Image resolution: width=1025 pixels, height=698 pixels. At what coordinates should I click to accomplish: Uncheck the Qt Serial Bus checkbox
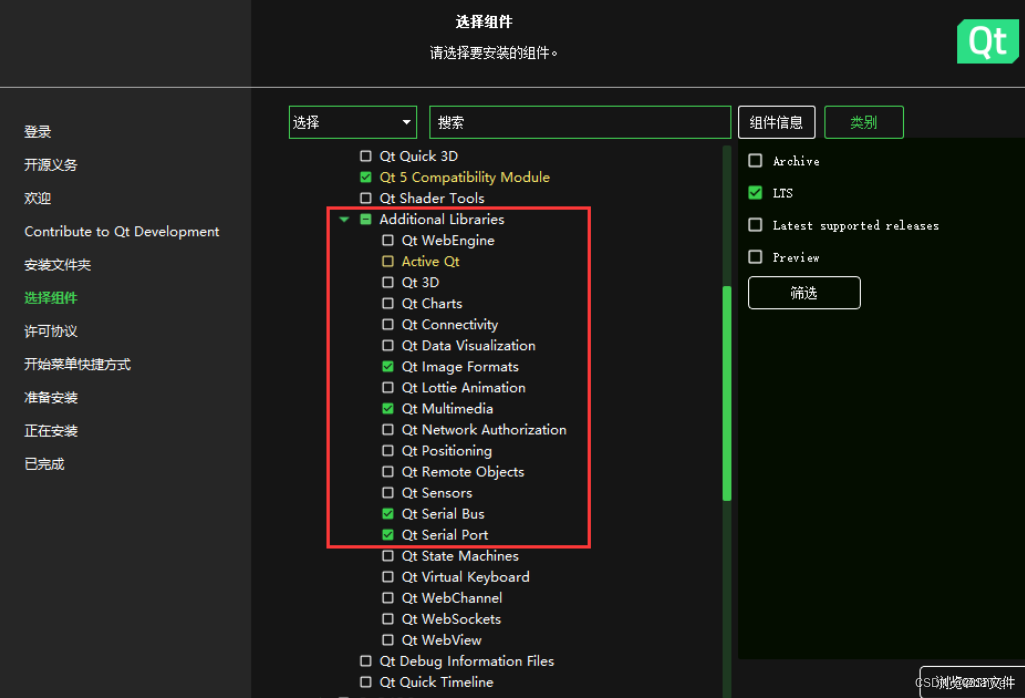click(388, 514)
